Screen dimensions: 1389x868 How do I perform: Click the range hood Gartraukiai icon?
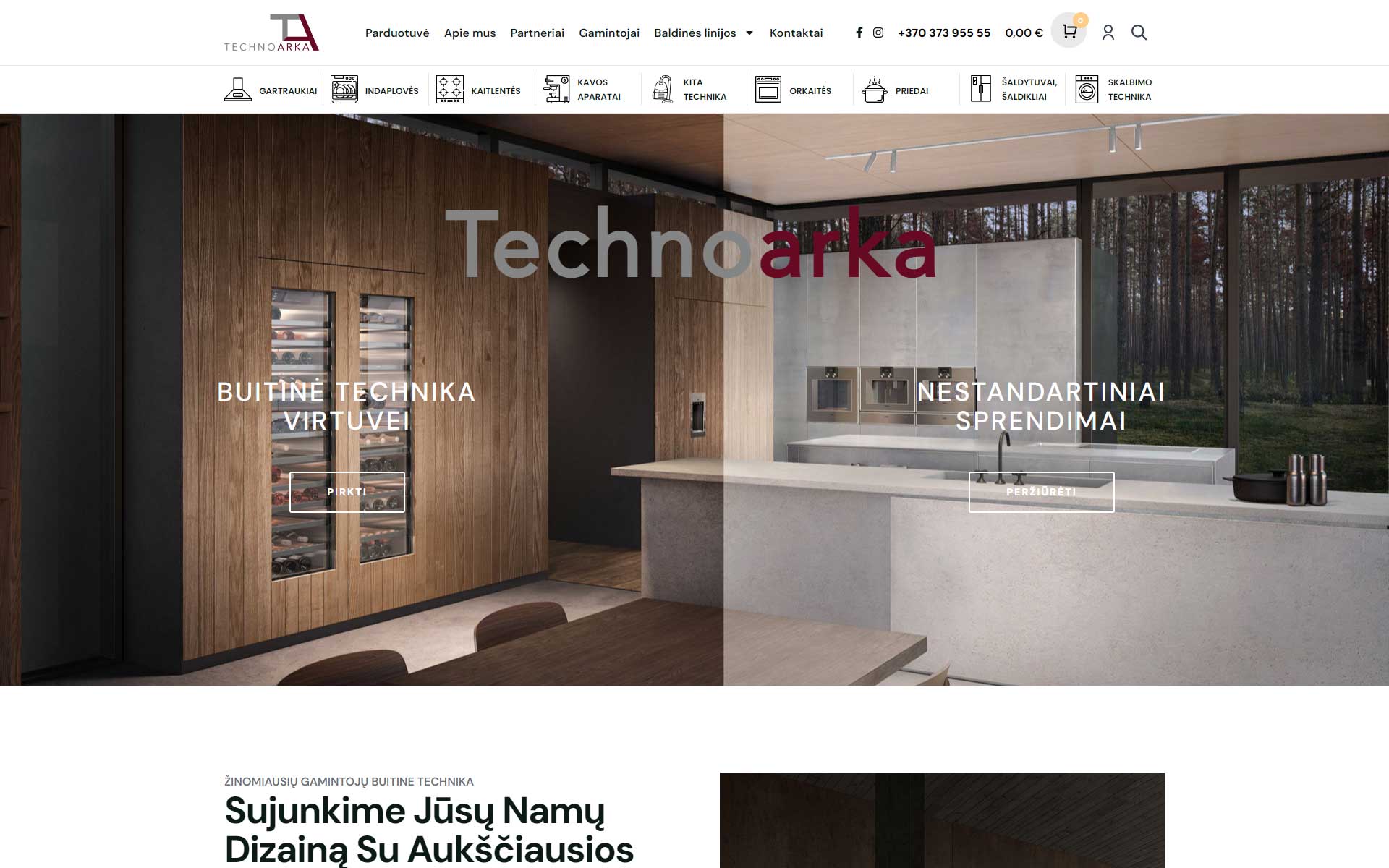pyautogui.click(x=238, y=90)
